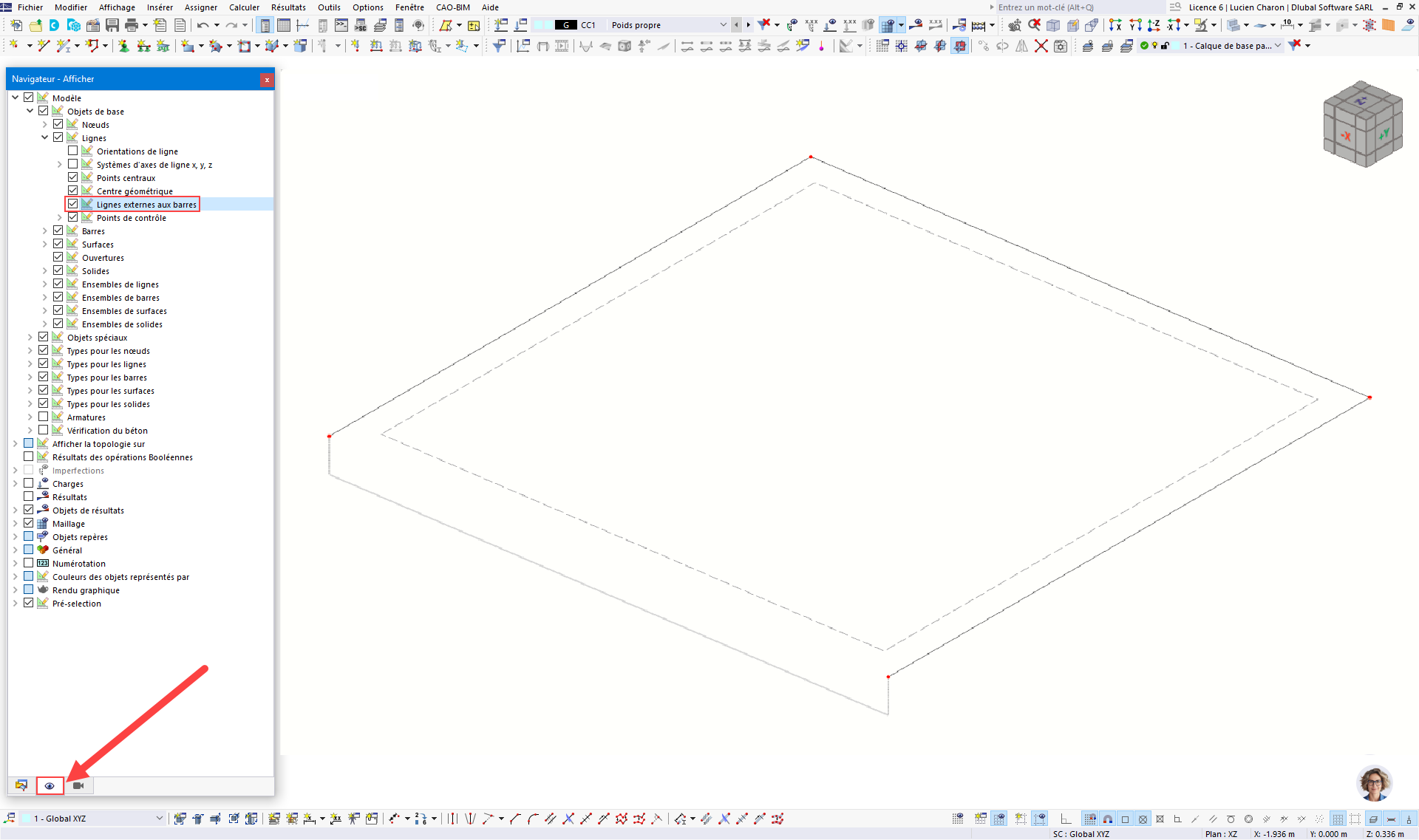The height and width of the screenshot is (840, 1419).
Task: Create a new model with the first toolbar icon
Action: point(15,24)
